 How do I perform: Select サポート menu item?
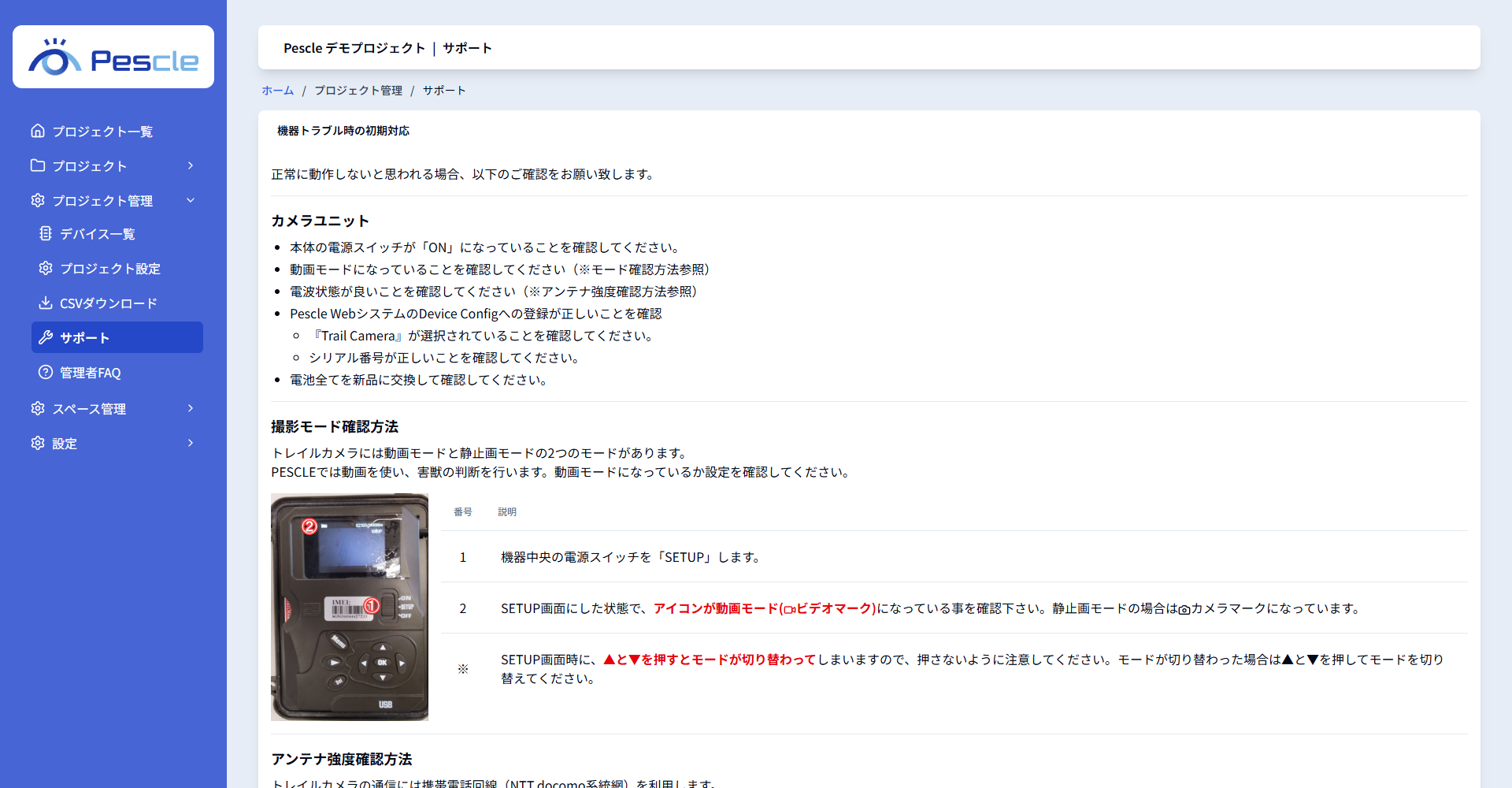[117, 337]
